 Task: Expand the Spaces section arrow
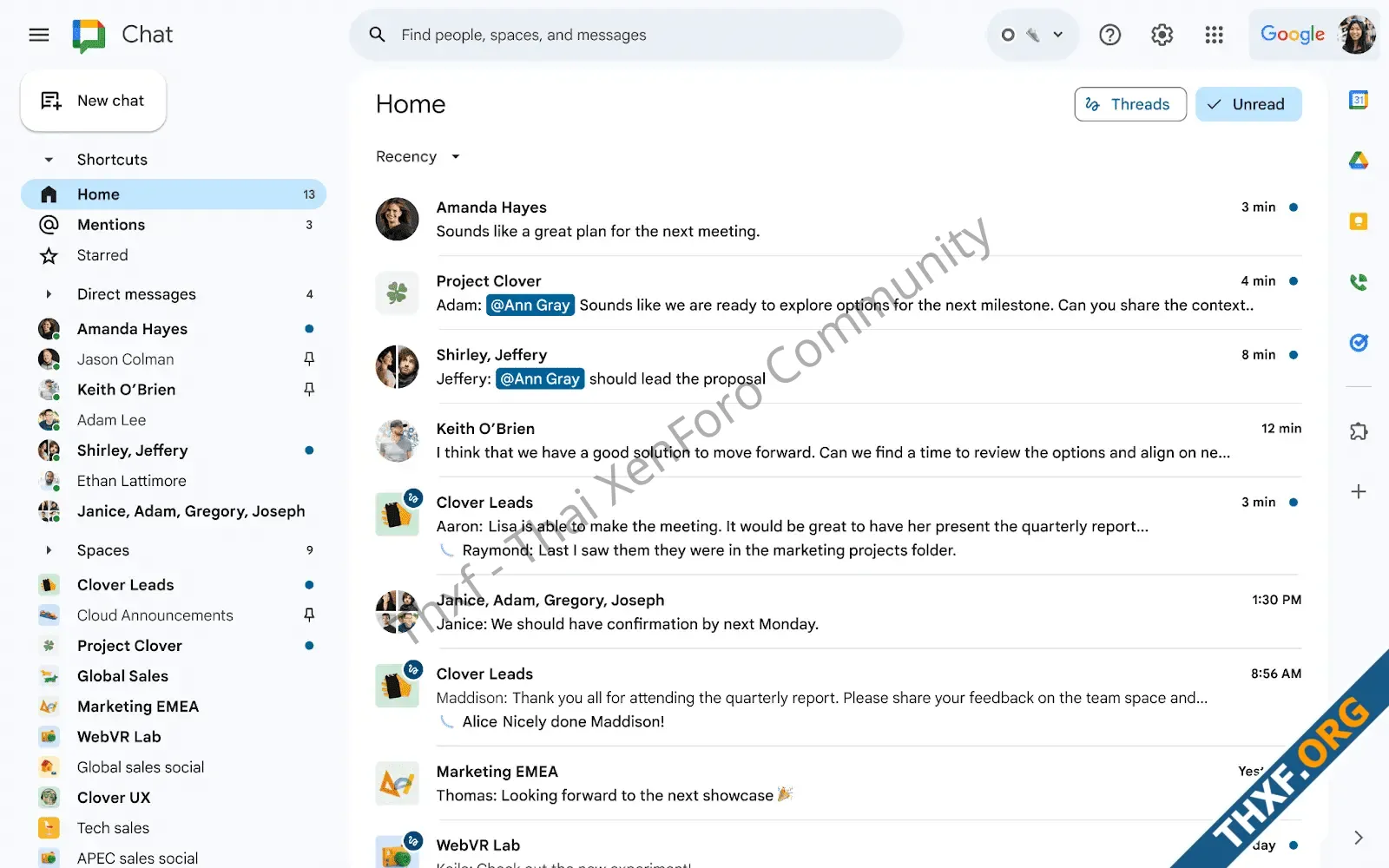point(49,550)
